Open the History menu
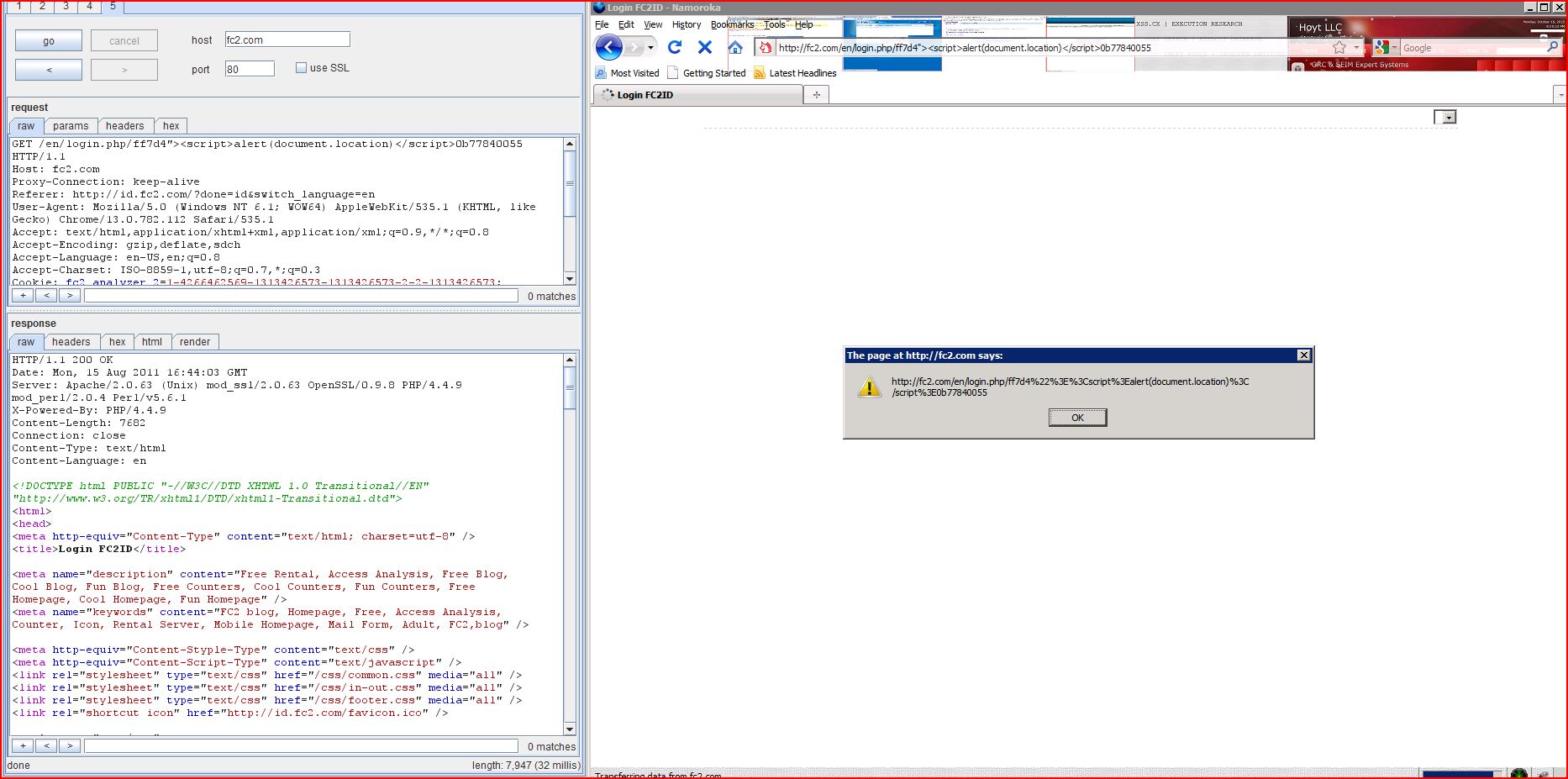The width and height of the screenshot is (1568, 779). pyautogui.click(x=687, y=24)
